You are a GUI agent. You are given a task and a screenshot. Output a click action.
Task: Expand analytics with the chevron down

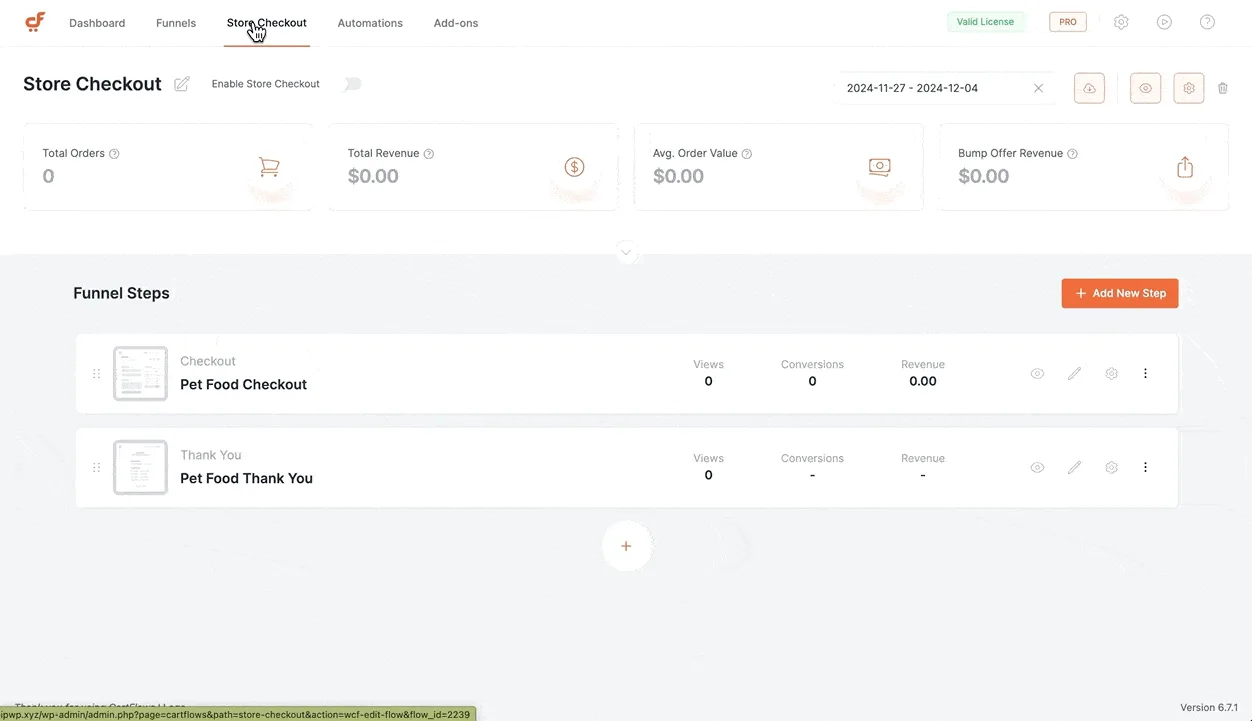(x=626, y=252)
